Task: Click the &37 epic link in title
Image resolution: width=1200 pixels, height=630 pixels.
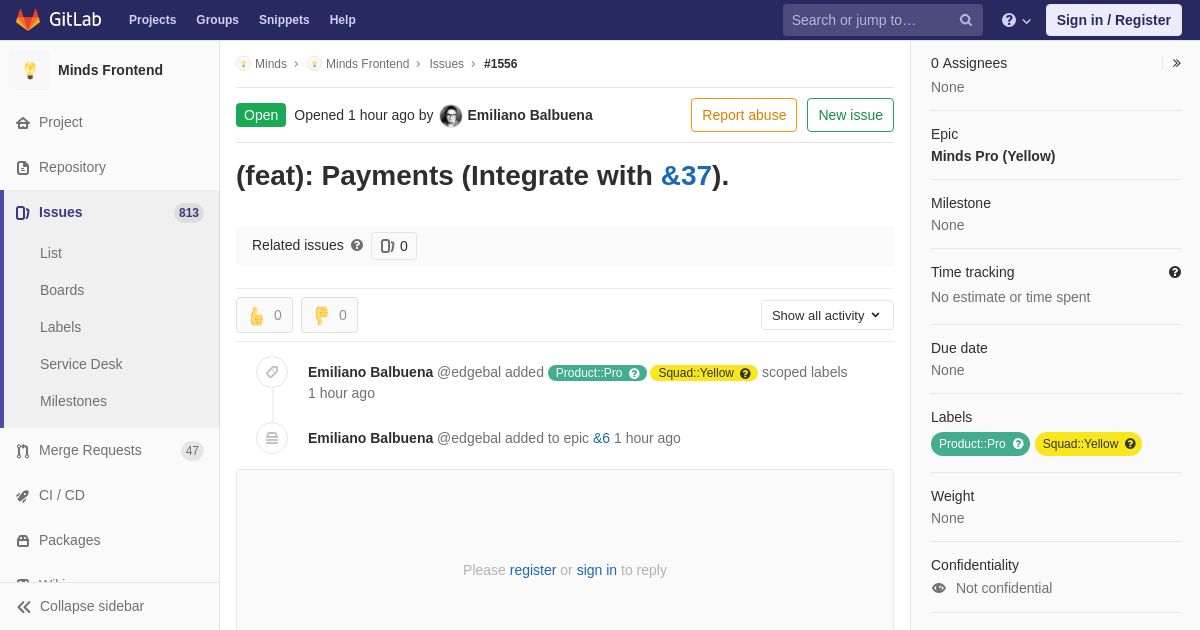Action: pos(686,176)
